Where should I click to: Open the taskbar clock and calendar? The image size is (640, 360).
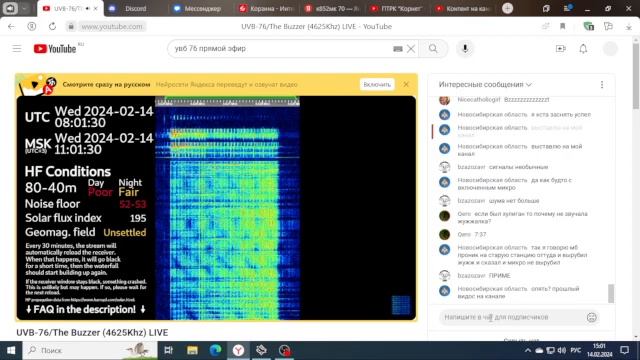[600, 350]
